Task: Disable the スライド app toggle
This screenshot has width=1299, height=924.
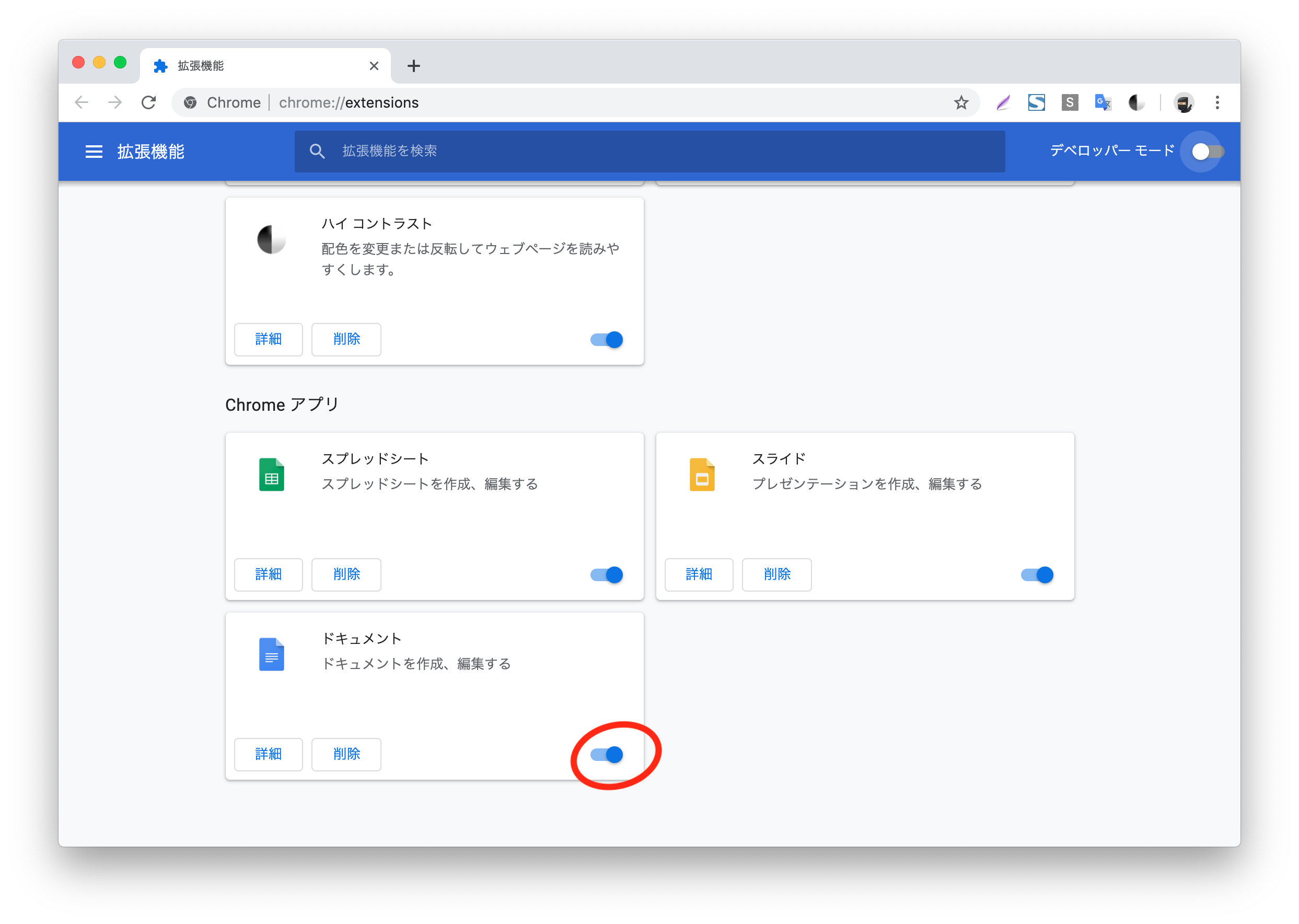Action: pos(1037,575)
